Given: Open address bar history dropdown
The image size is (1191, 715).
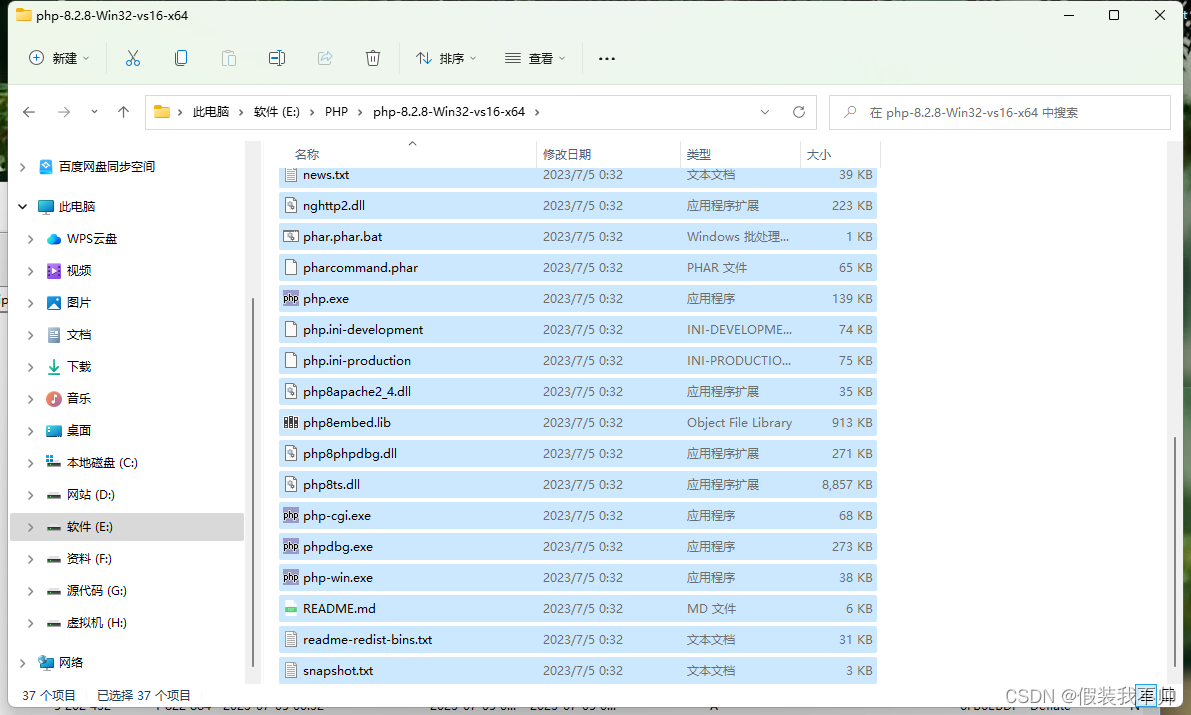Looking at the screenshot, I should coord(765,112).
